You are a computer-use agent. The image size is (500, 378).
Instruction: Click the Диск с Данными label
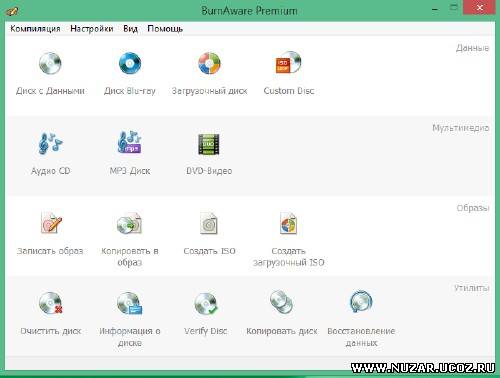[x=50, y=91]
